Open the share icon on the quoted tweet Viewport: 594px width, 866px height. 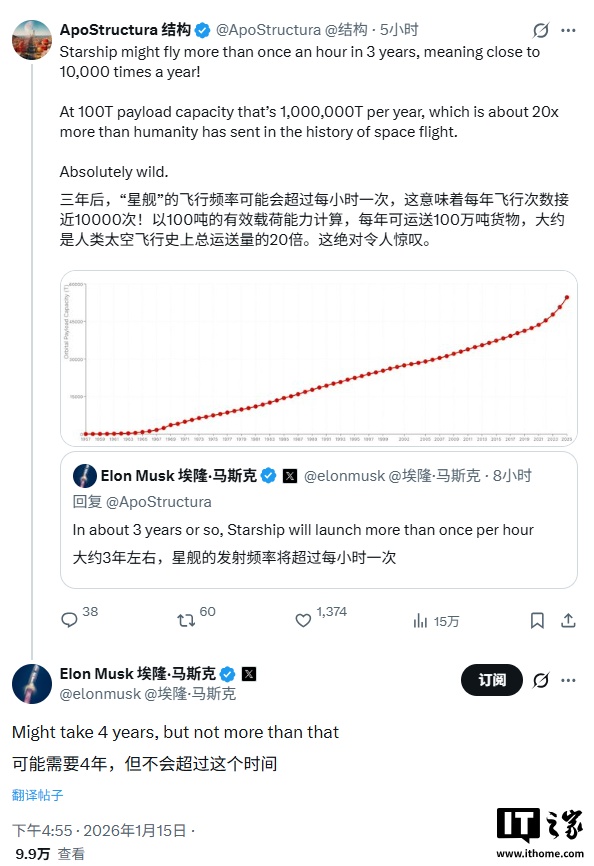(x=567, y=620)
